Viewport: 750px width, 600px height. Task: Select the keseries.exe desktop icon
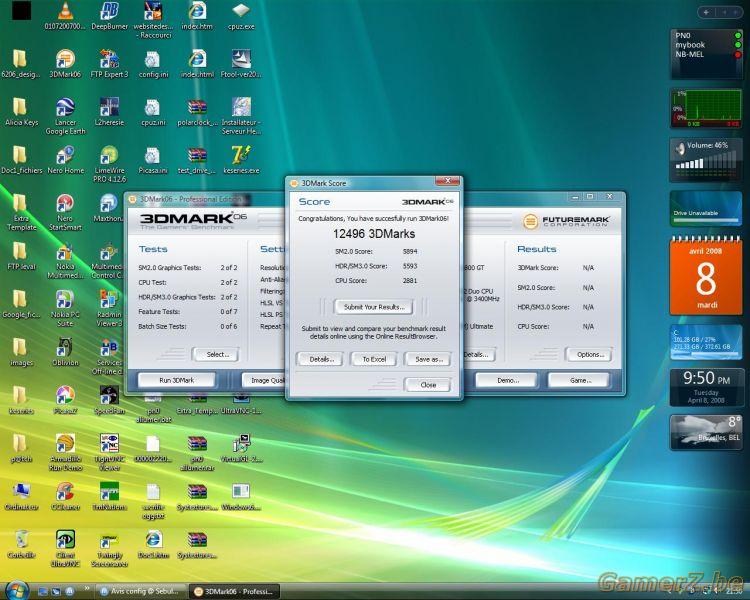241,159
